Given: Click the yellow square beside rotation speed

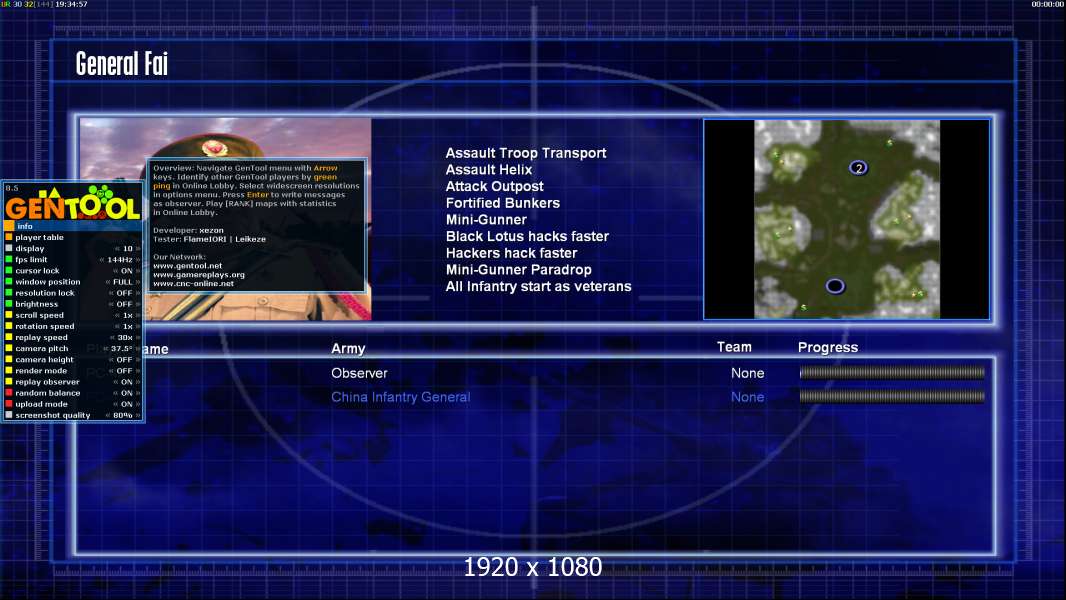Looking at the screenshot, I should 9,326.
